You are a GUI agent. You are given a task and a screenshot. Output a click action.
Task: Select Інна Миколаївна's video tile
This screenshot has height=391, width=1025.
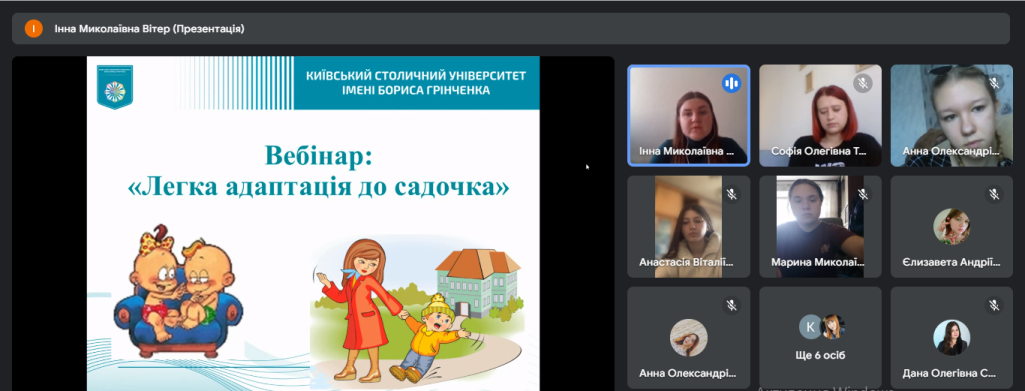pos(689,116)
